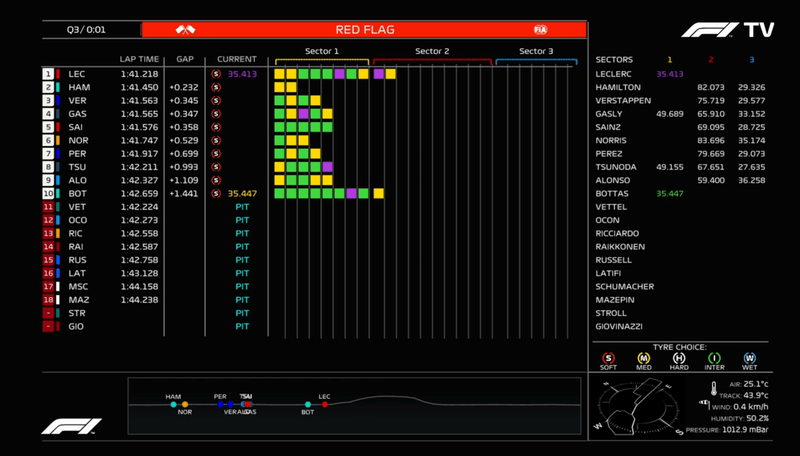
Task: Click HAMILTON in the sectors list
Action: tap(618, 87)
